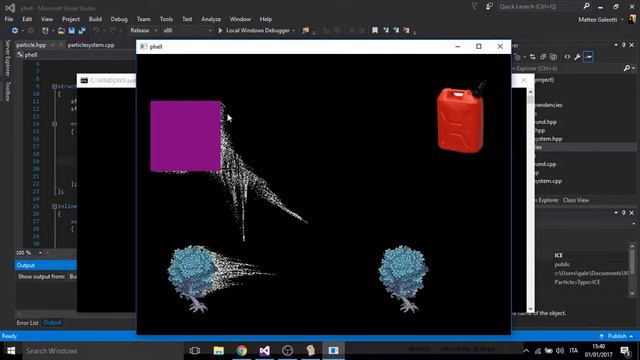The image size is (640, 360).
Task: Open the File menu
Action: click(x=9, y=19)
